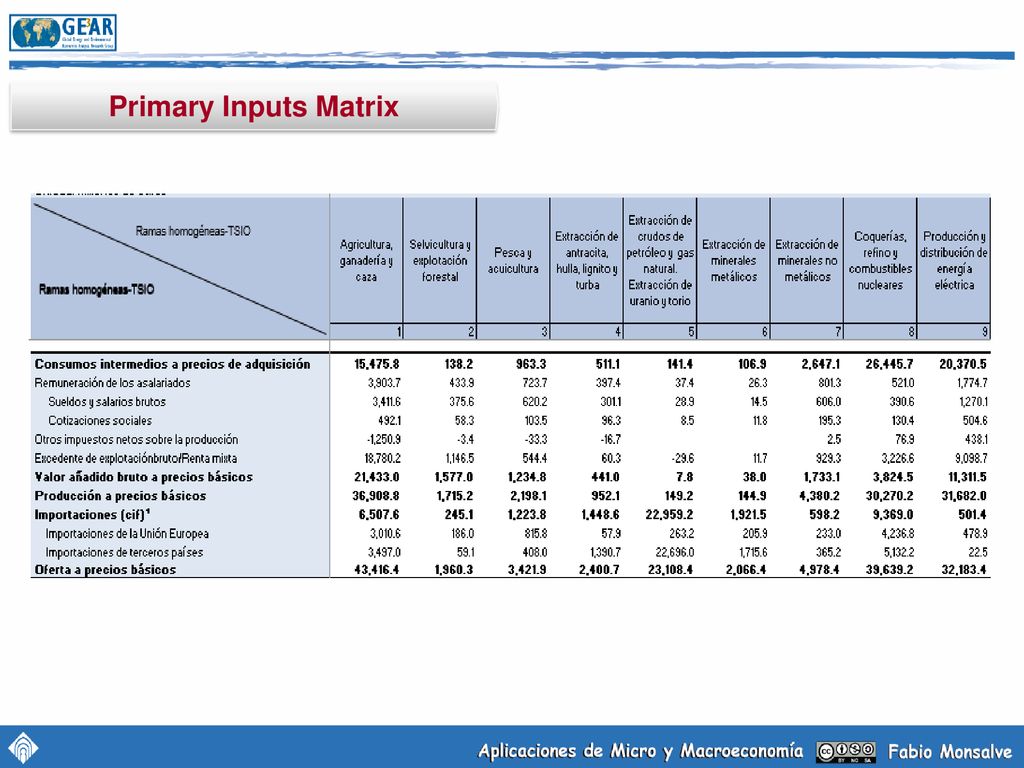This screenshot has height=768, width=1024.
Task: Select the 'Extracción de minerales metálicos' column header
Action: pos(733,261)
